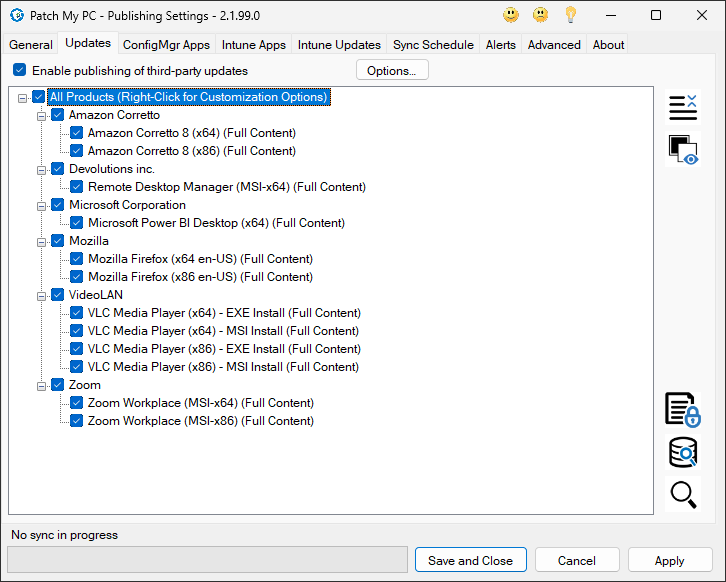Click the Options... button
This screenshot has width=726, height=582.
point(392,71)
